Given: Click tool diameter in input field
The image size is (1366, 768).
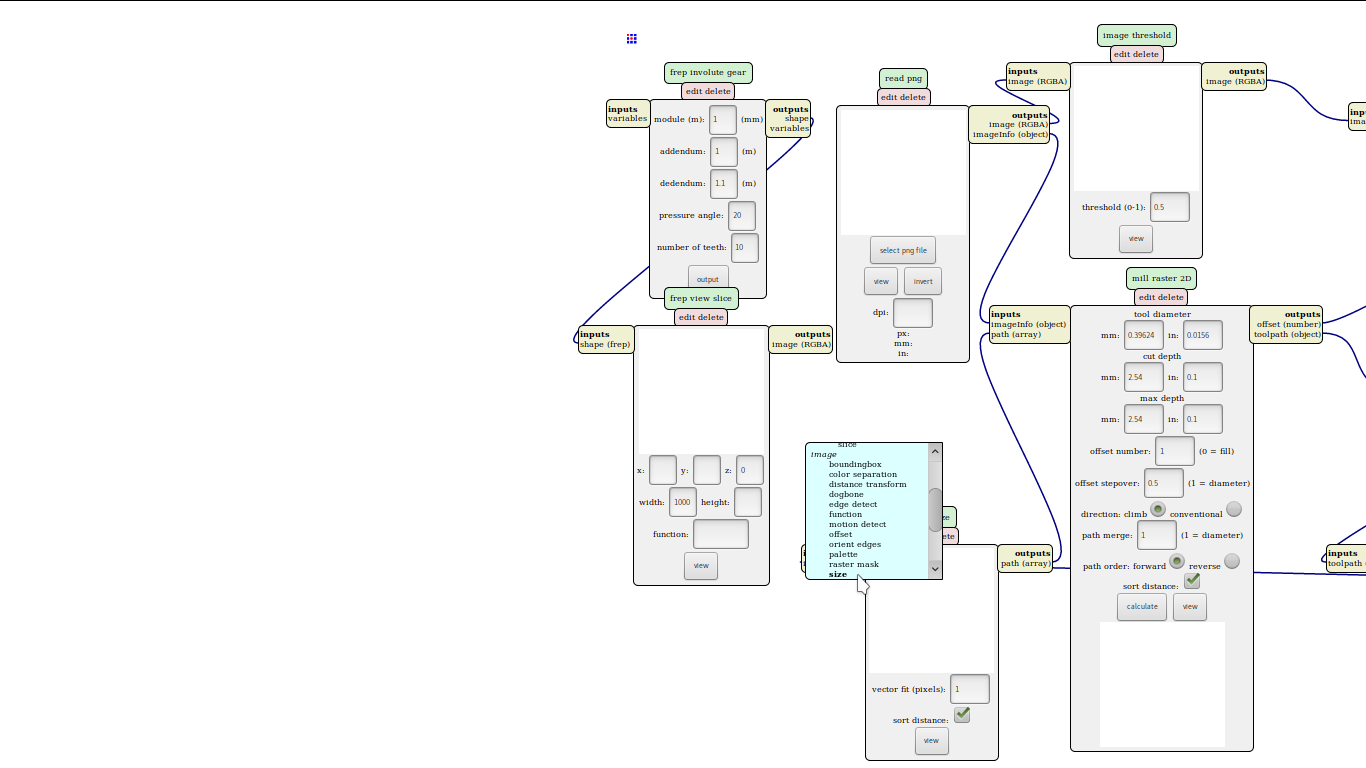Looking at the screenshot, I should pyautogui.click(x=1203, y=336).
